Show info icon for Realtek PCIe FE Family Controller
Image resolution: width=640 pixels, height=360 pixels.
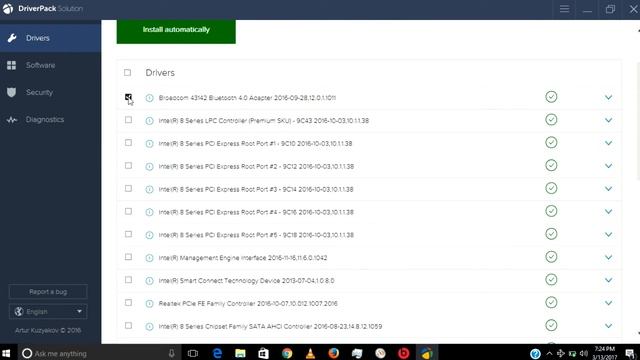(x=149, y=304)
